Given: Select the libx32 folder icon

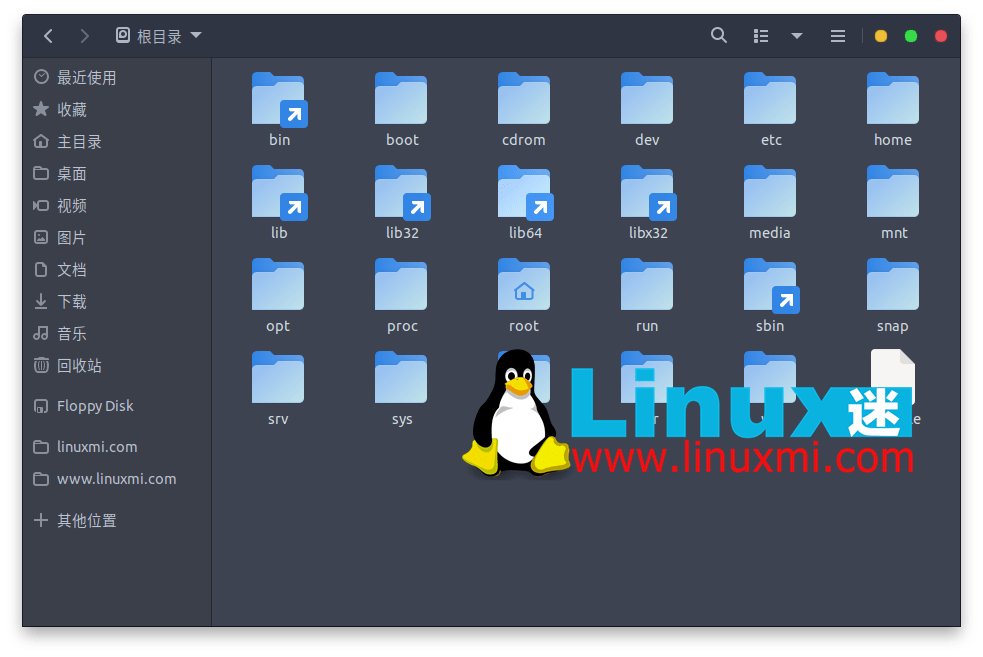Looking at the screenshot, I should (x=647, y=192).
